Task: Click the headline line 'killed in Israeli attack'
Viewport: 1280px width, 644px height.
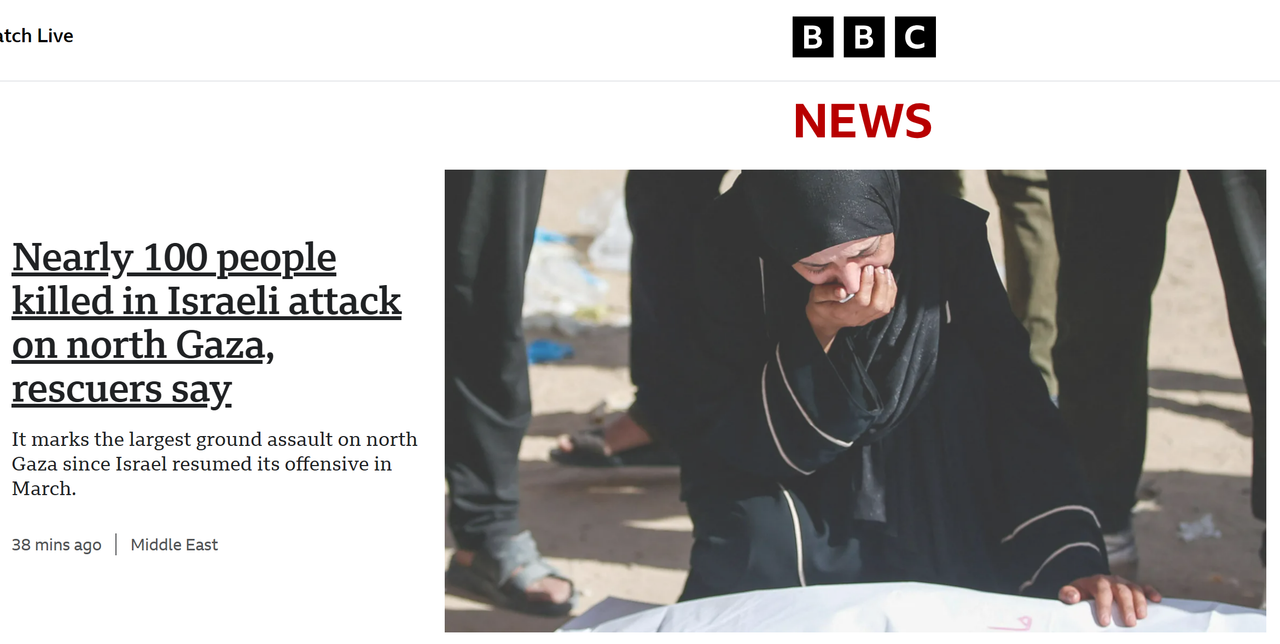Action: click(x=206, y=301)
